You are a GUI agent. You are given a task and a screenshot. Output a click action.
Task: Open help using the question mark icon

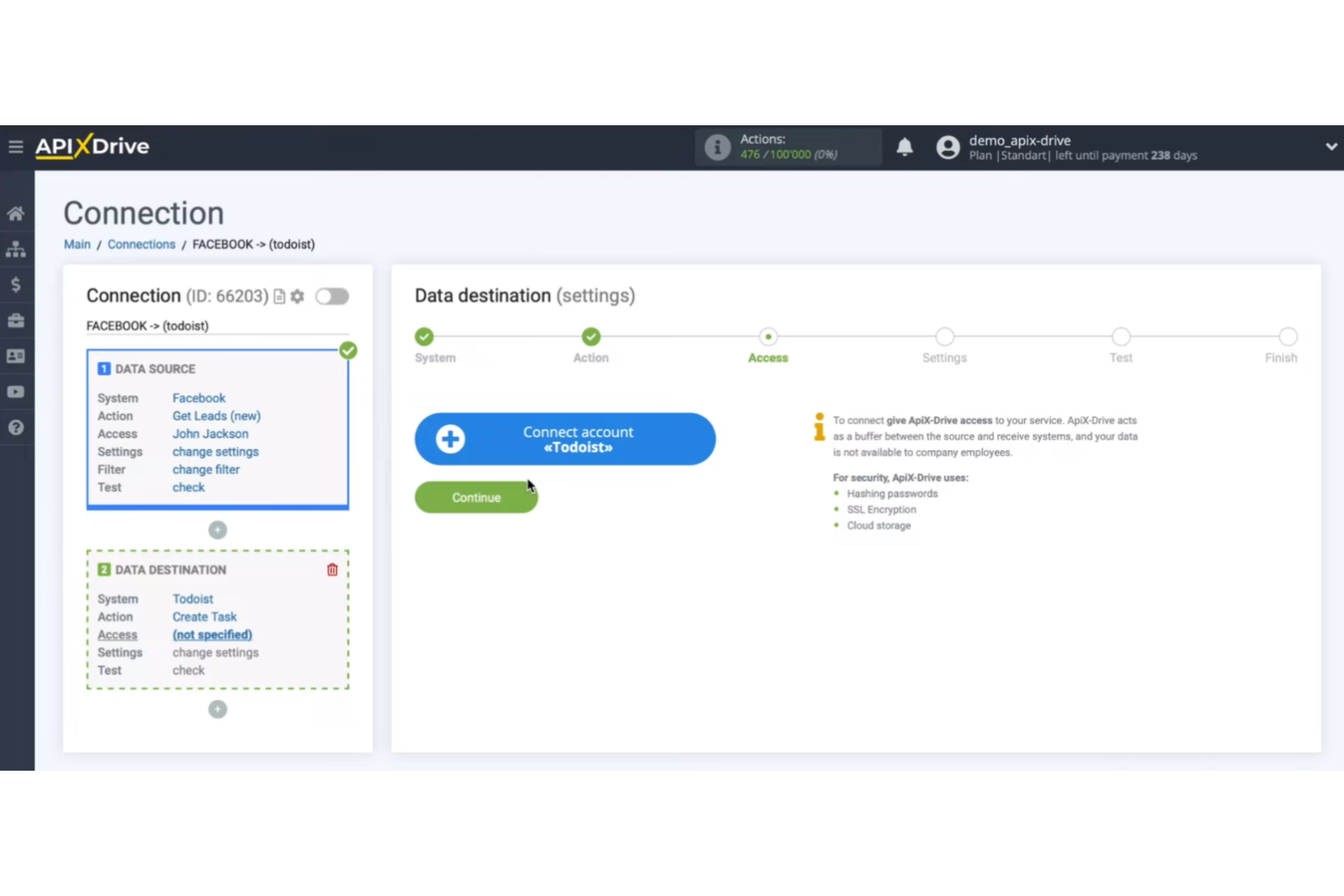click(15, 427)
